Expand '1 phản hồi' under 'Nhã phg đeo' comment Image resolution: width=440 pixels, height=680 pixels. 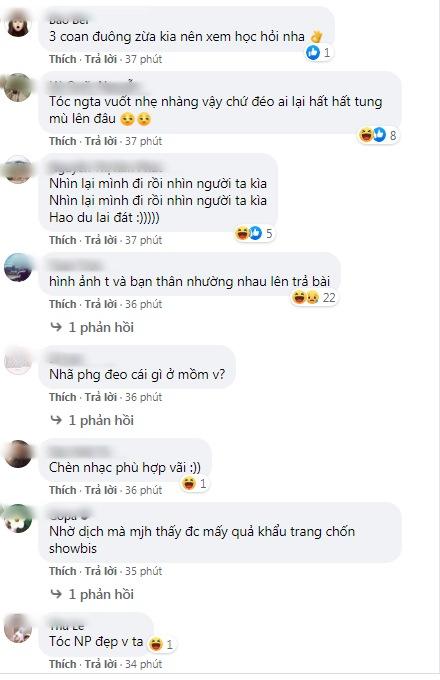pyautogui.click(x=92, y=420)
